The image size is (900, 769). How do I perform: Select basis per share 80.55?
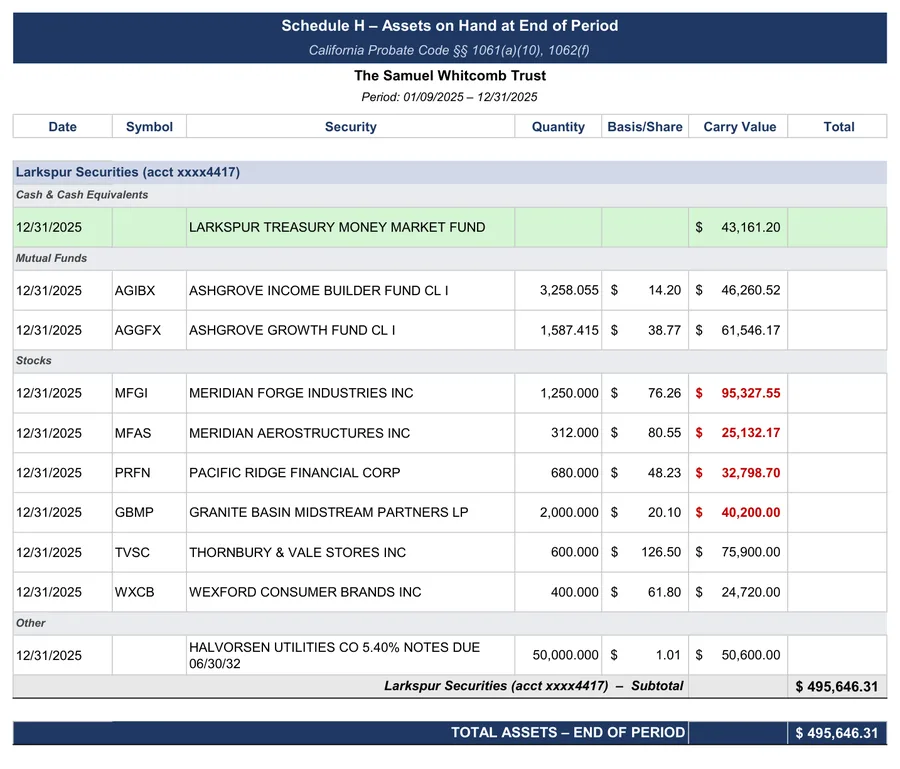[x=664, y=433]
